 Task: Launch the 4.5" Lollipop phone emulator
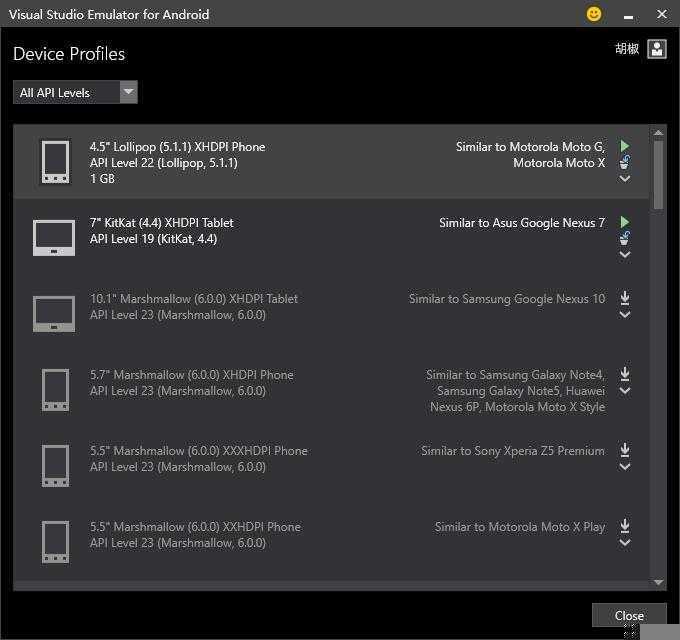point(625,146)
